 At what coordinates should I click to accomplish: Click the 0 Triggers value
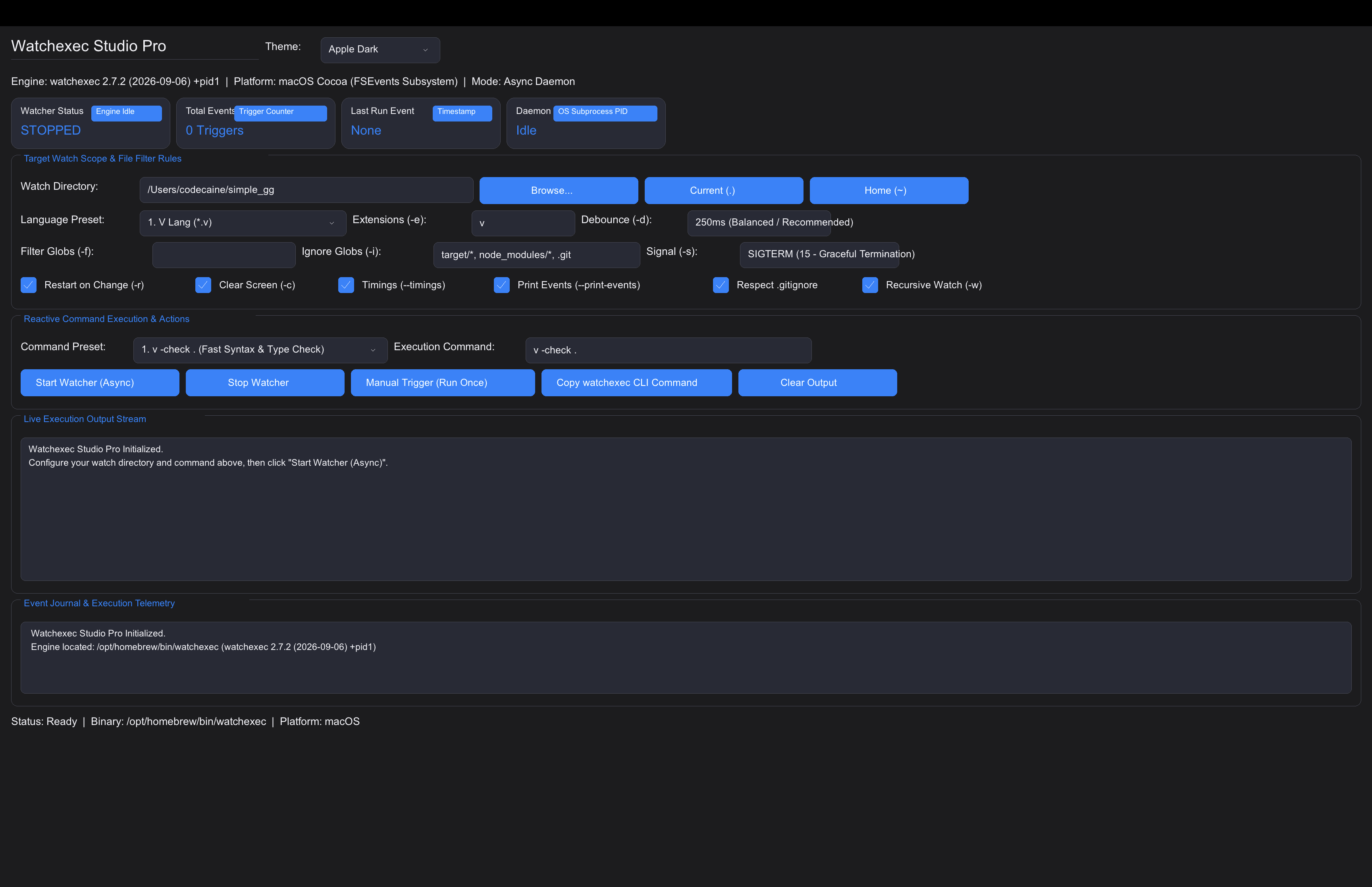[x=215, y=131]
